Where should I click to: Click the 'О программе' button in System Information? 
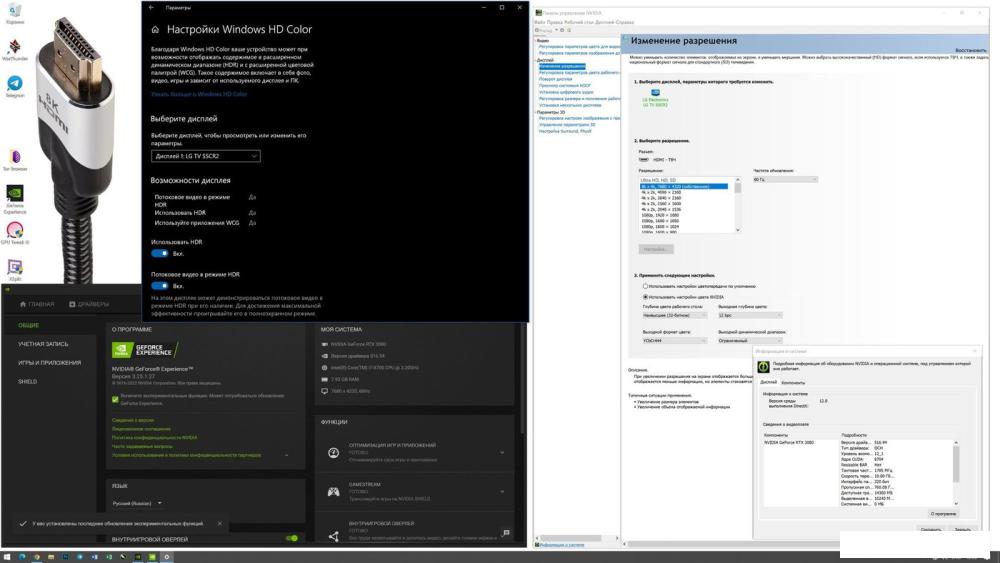[943, 513]
